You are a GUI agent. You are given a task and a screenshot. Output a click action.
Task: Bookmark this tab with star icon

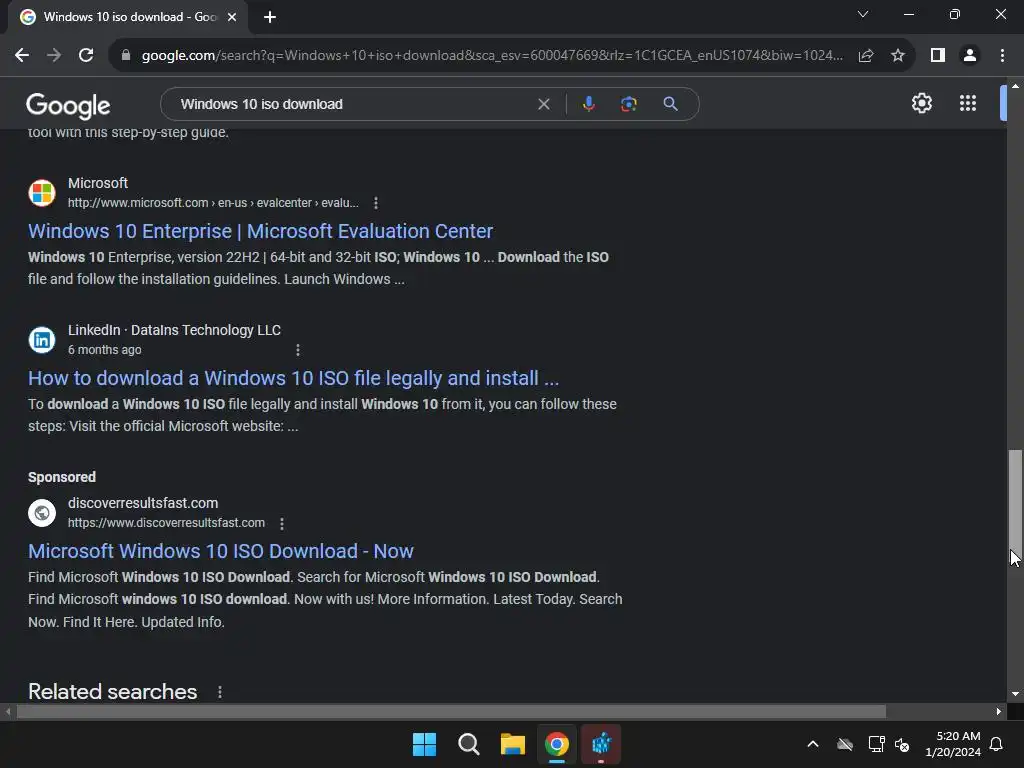898,56
